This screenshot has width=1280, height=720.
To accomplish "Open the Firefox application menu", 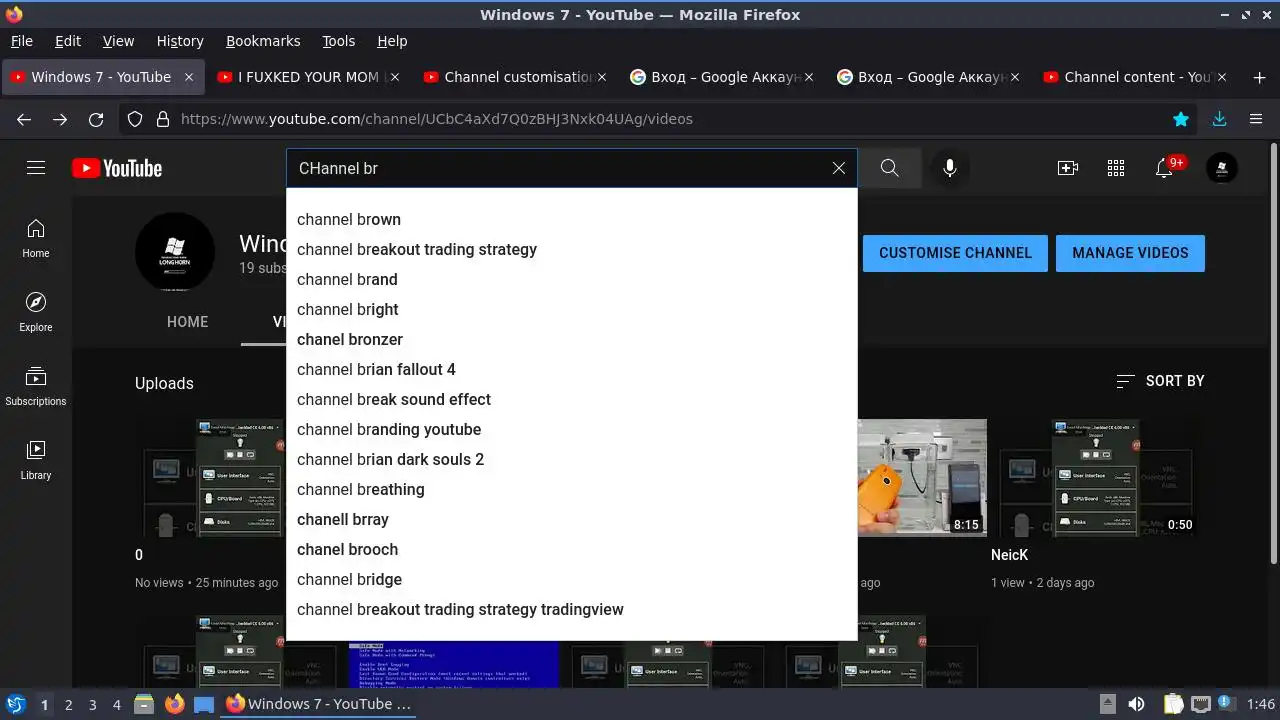I will [x=1256, y=119].
